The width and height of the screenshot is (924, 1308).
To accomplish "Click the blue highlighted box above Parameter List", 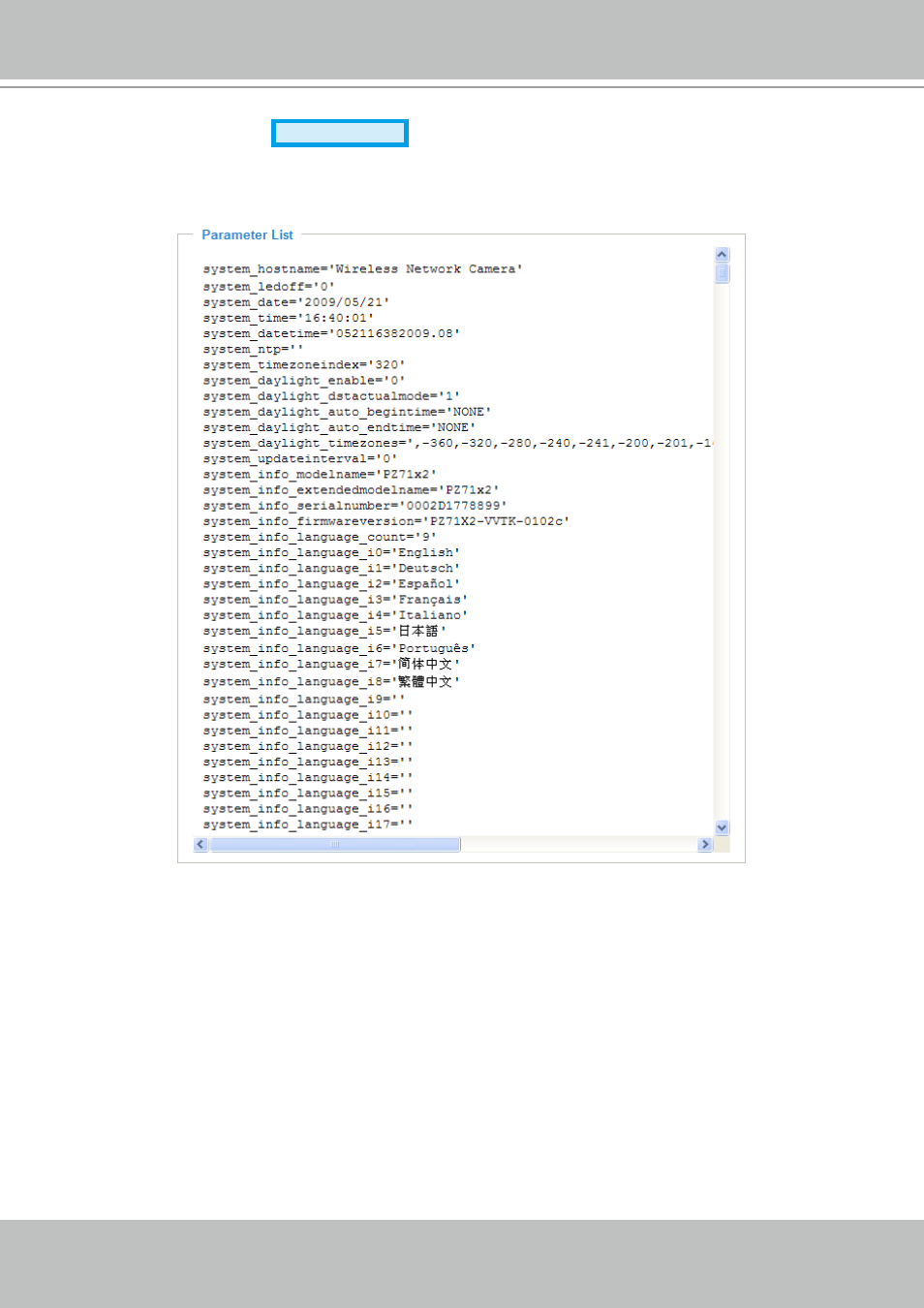I will [x=340, y=133].
